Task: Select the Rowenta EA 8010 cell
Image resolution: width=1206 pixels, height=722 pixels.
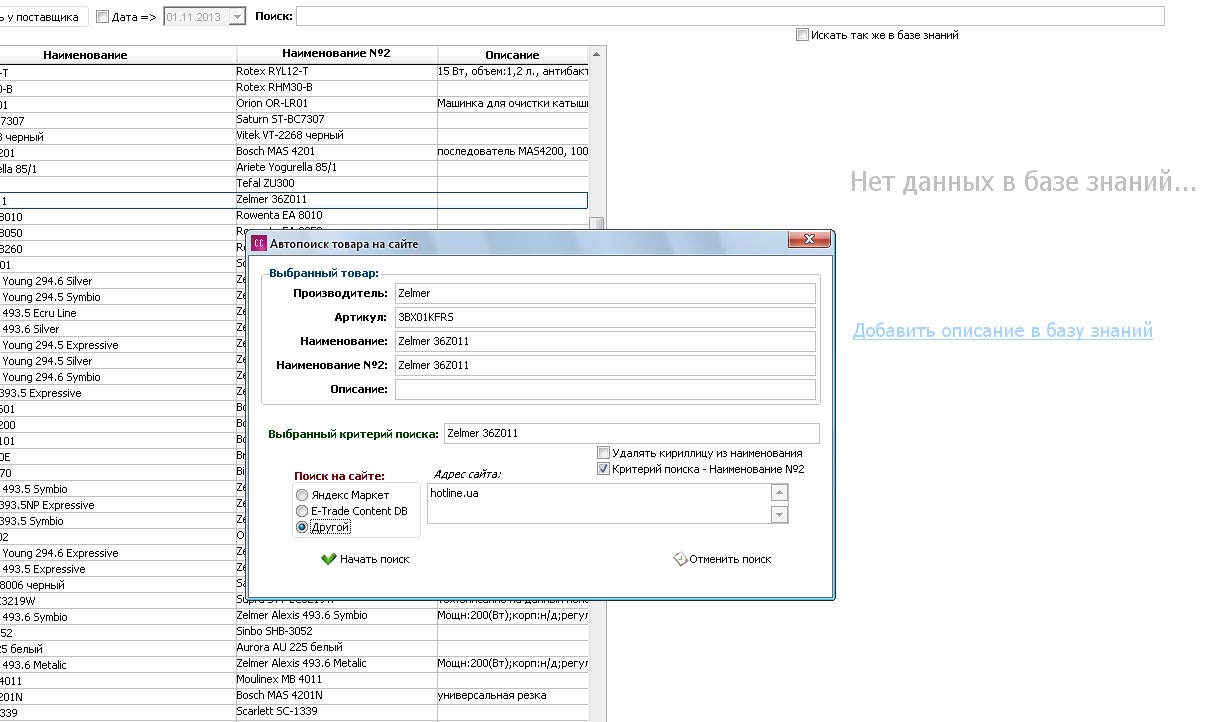Action: pos(336,216)
